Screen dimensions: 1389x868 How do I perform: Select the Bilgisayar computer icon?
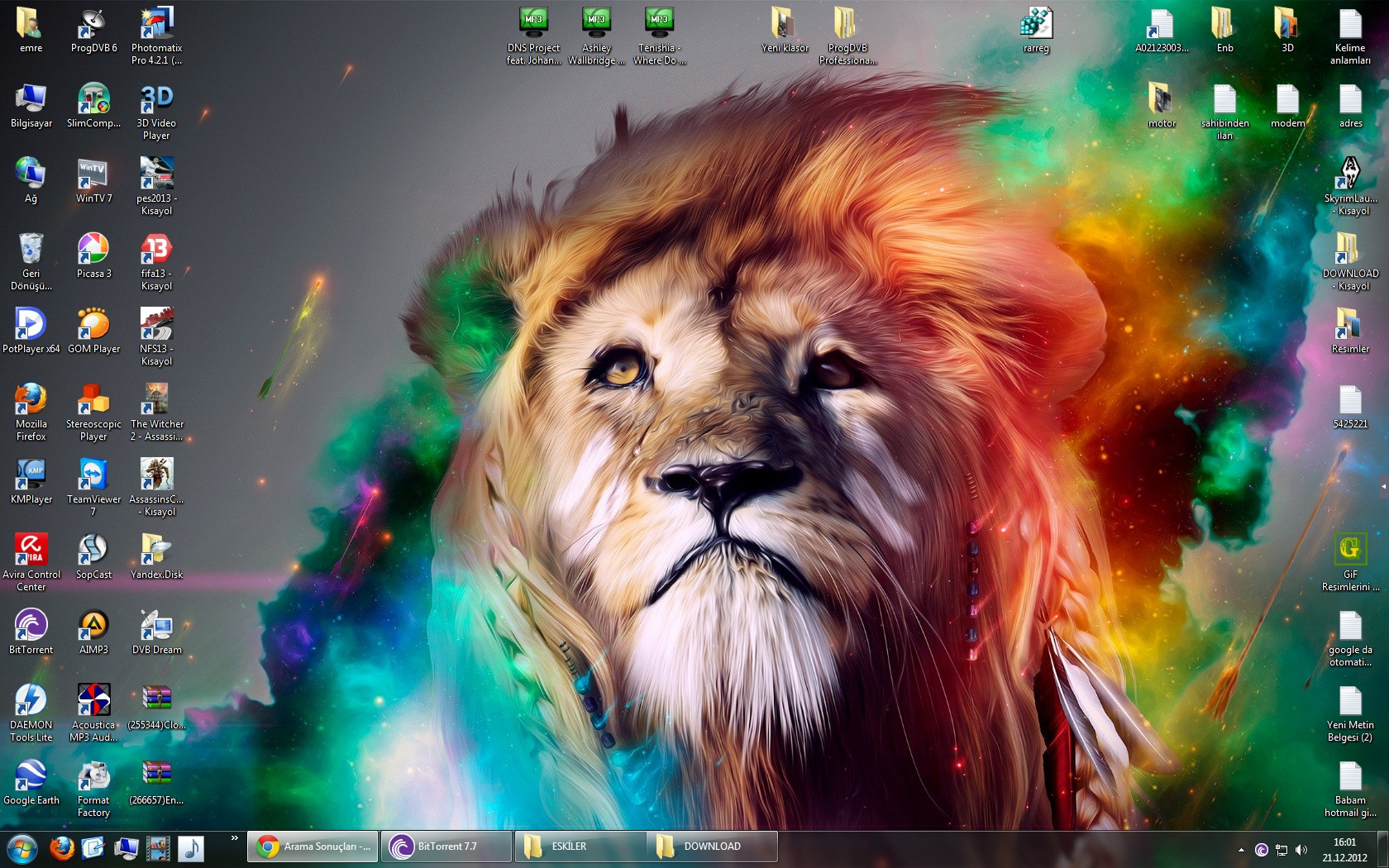[31, 106]
